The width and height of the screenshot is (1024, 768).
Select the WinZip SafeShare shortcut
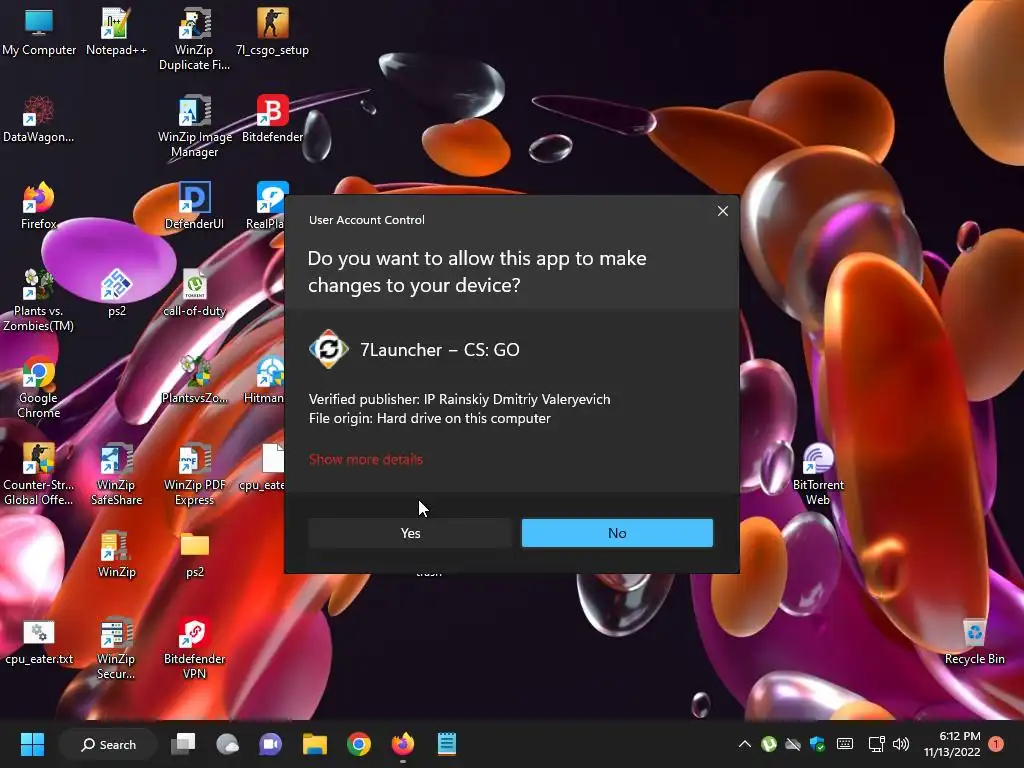coord(116,474)
